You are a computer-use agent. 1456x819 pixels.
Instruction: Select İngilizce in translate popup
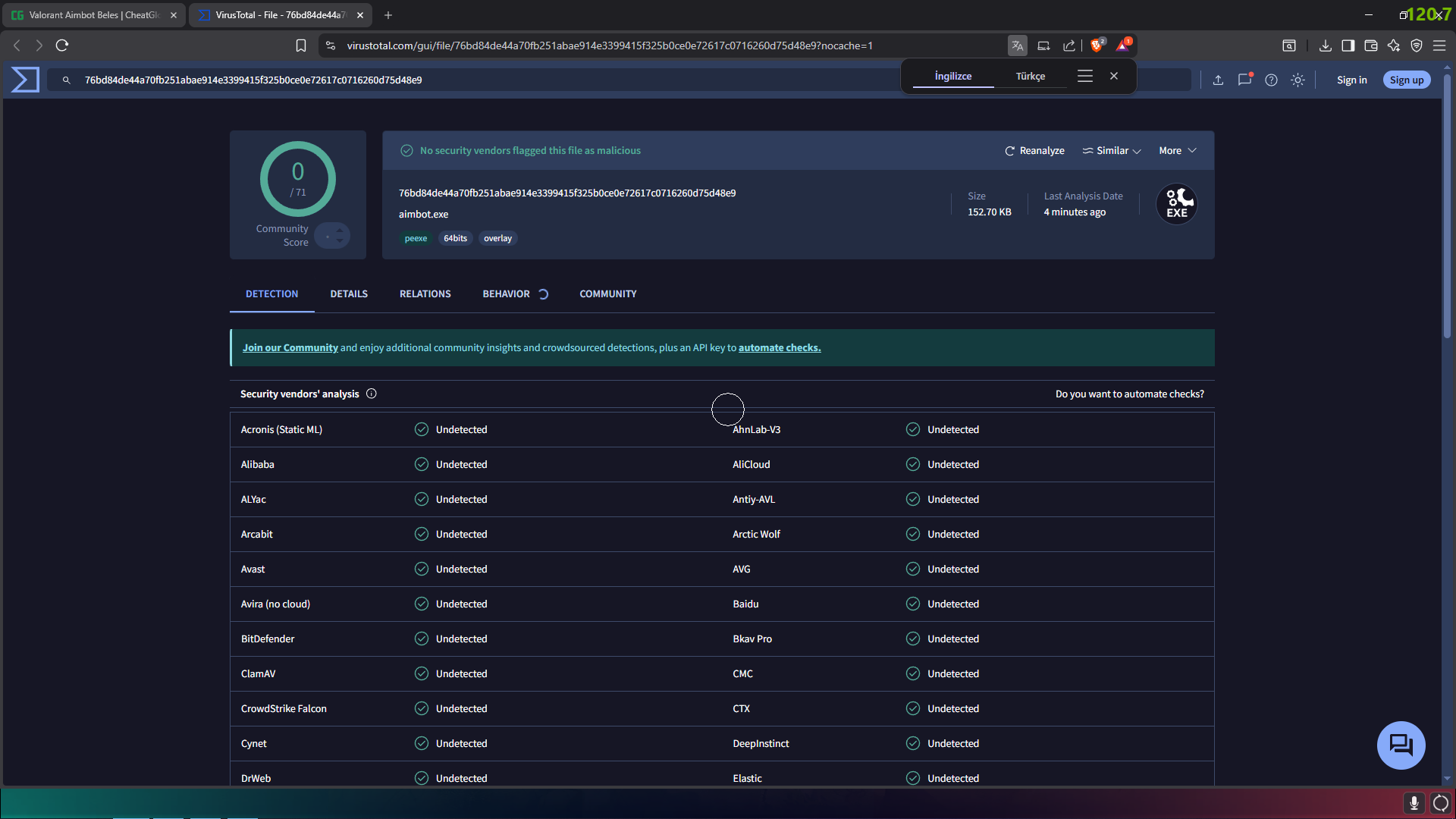953,76
